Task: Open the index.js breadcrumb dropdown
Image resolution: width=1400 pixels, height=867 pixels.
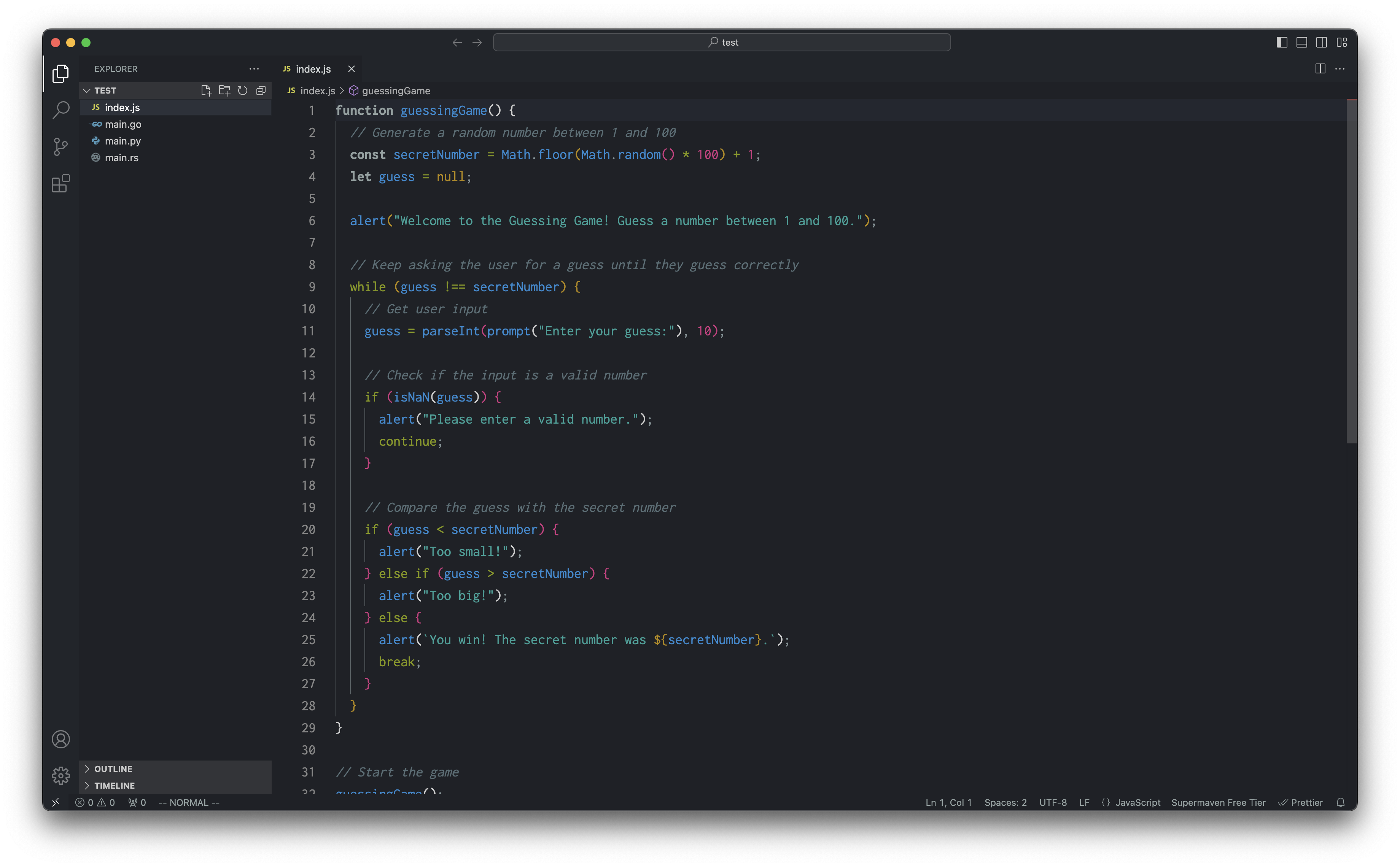Action: pos(312,91)
